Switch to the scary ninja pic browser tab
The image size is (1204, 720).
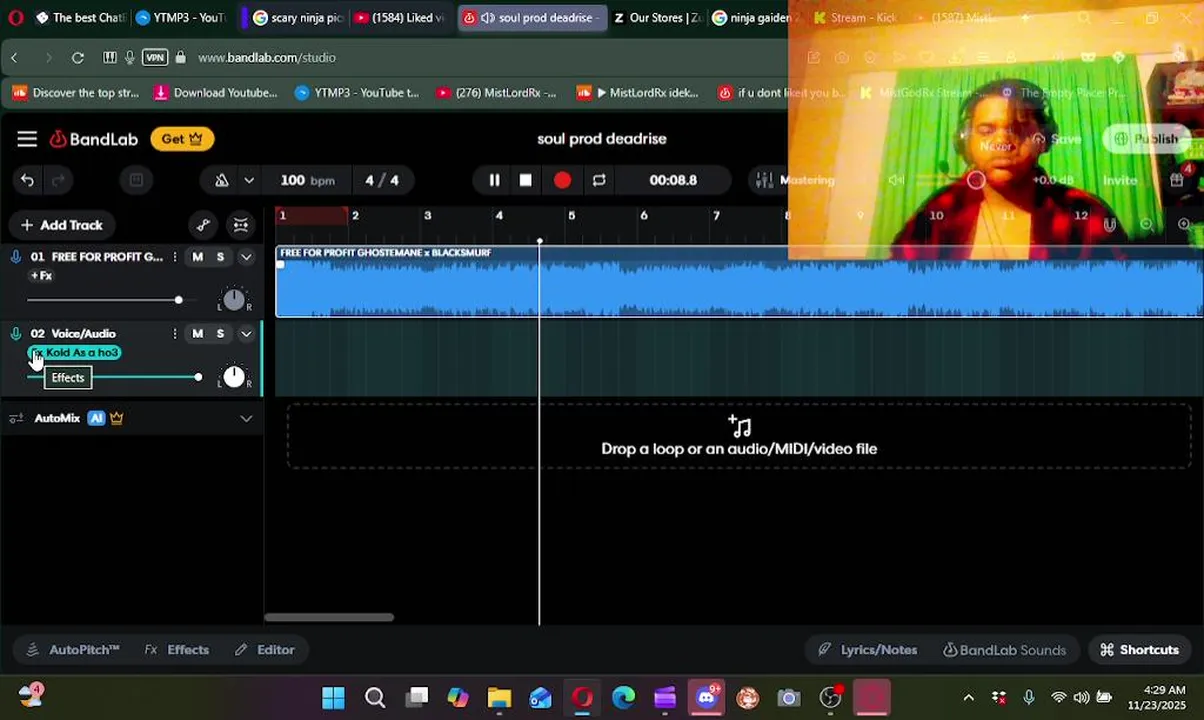pos(297,18)
